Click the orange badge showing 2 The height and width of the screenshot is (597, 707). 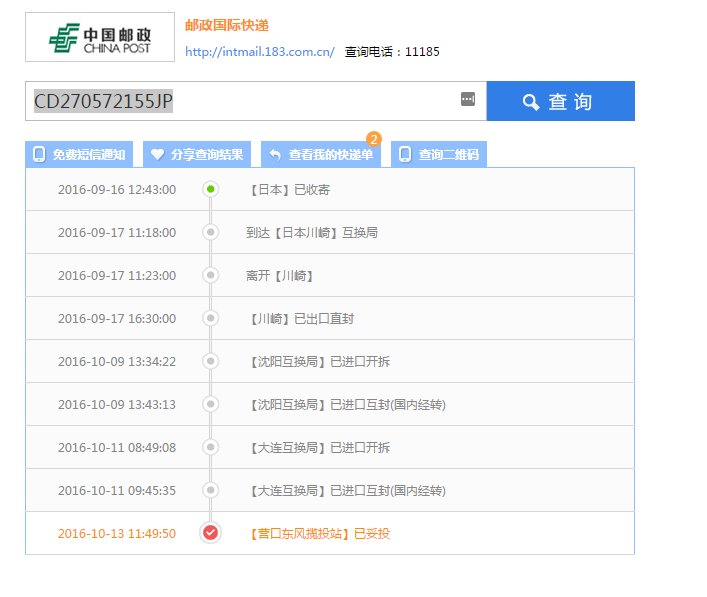[x=374, y=139]
